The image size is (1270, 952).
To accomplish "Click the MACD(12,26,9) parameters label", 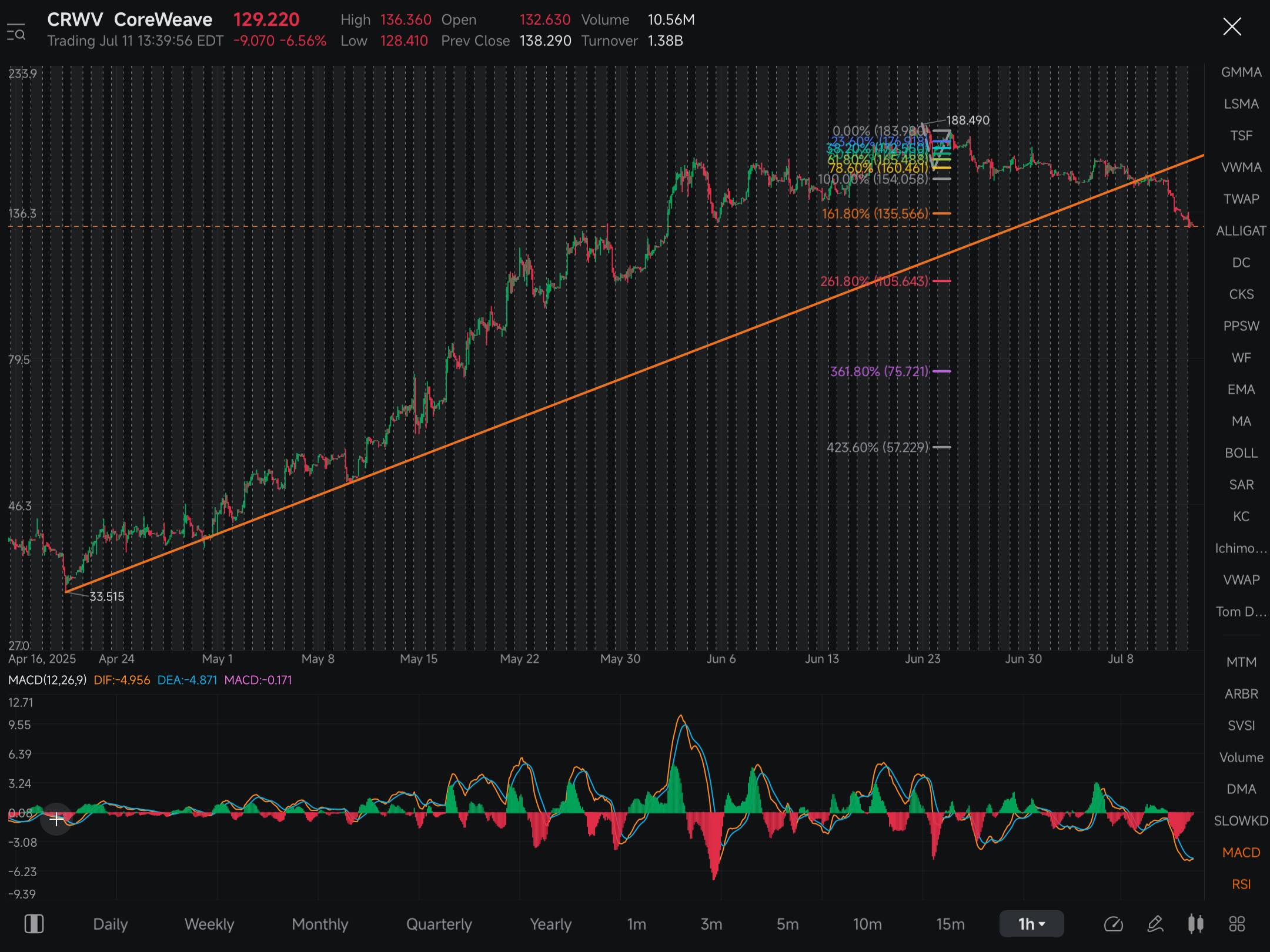I will [x=47, y=680].
